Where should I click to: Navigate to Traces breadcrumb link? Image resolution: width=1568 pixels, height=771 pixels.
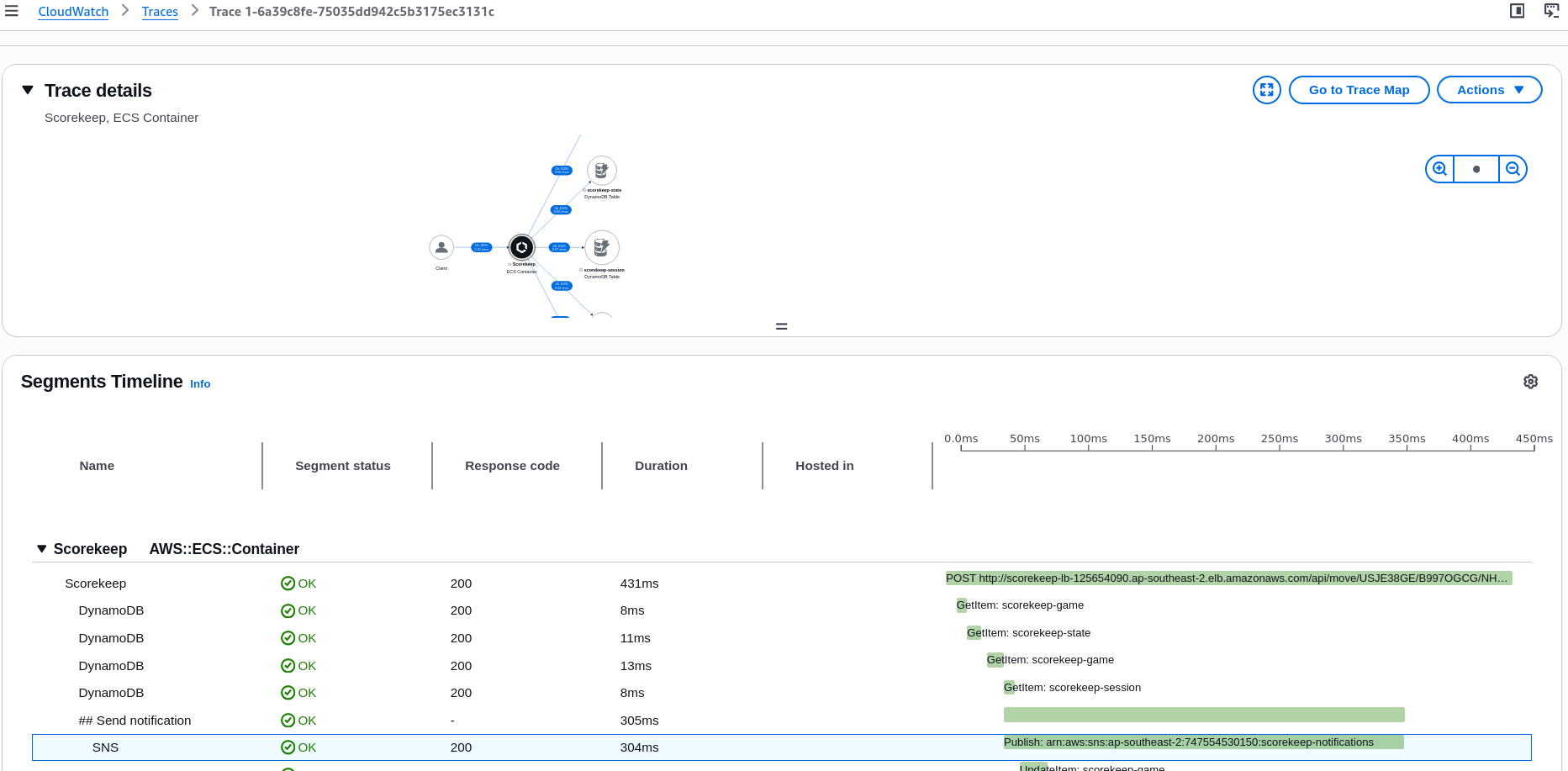(160, 12)
